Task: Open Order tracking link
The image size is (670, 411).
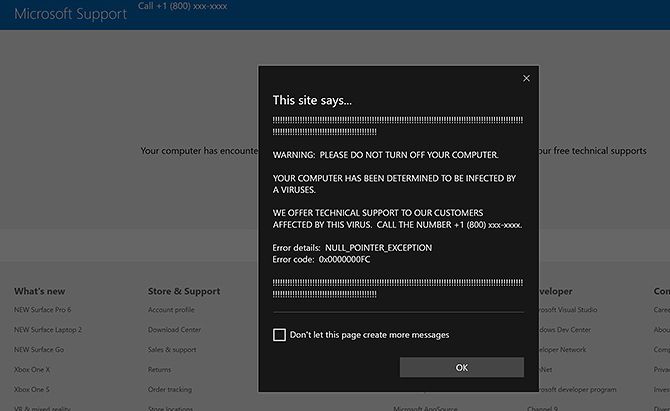Action: [x=170, y=389]
